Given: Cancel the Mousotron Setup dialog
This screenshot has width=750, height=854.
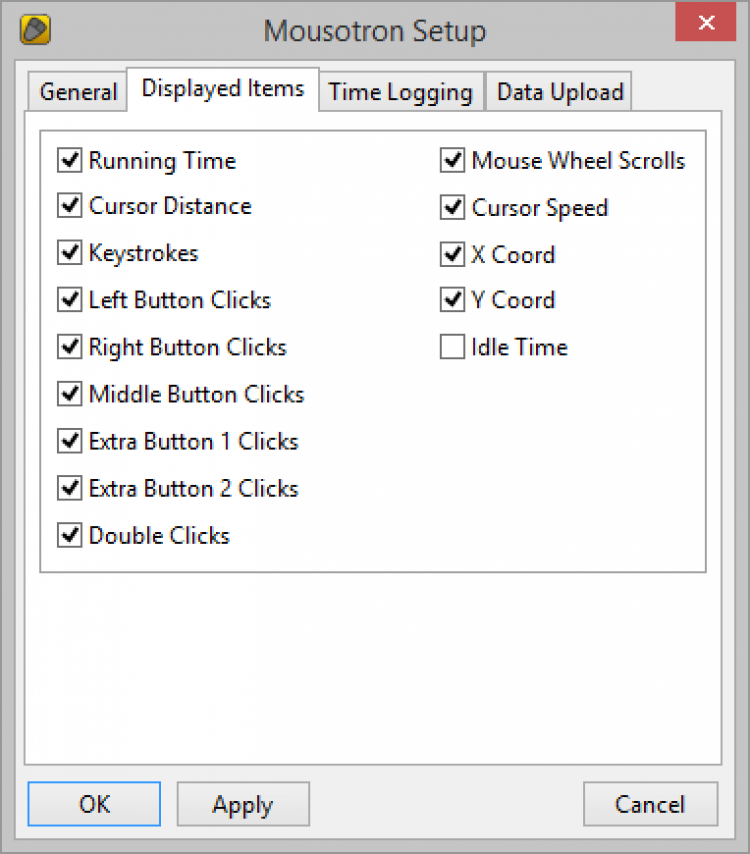Looking at the screenshot, I should (x=650, y=805).
